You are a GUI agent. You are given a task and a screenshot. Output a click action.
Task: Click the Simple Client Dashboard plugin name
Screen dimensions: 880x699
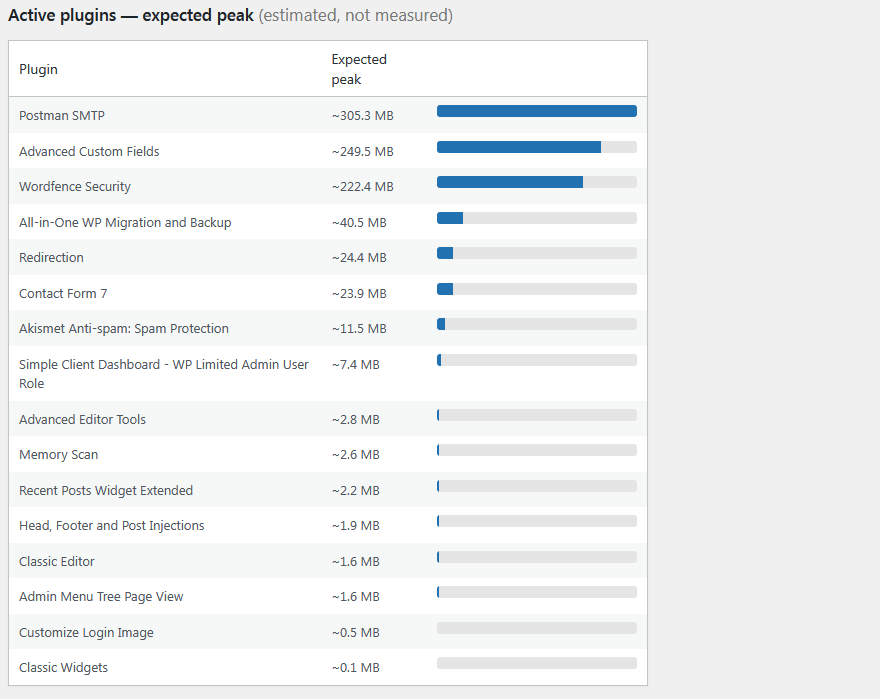(x=164, y=374)
